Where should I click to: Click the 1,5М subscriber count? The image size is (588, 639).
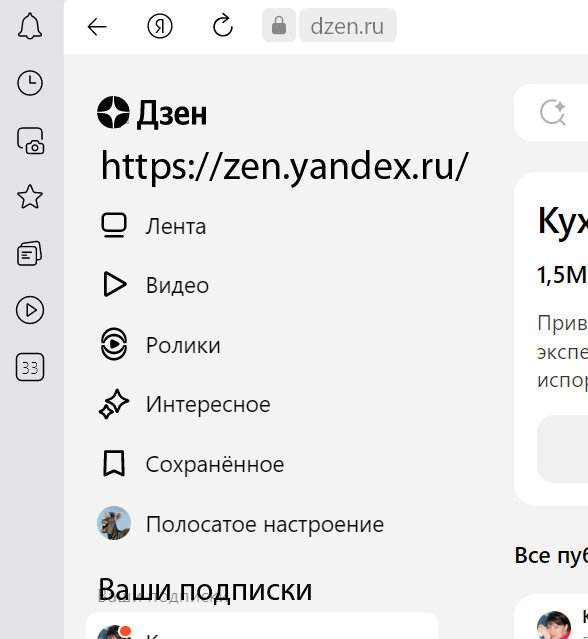tap(562, 275)
